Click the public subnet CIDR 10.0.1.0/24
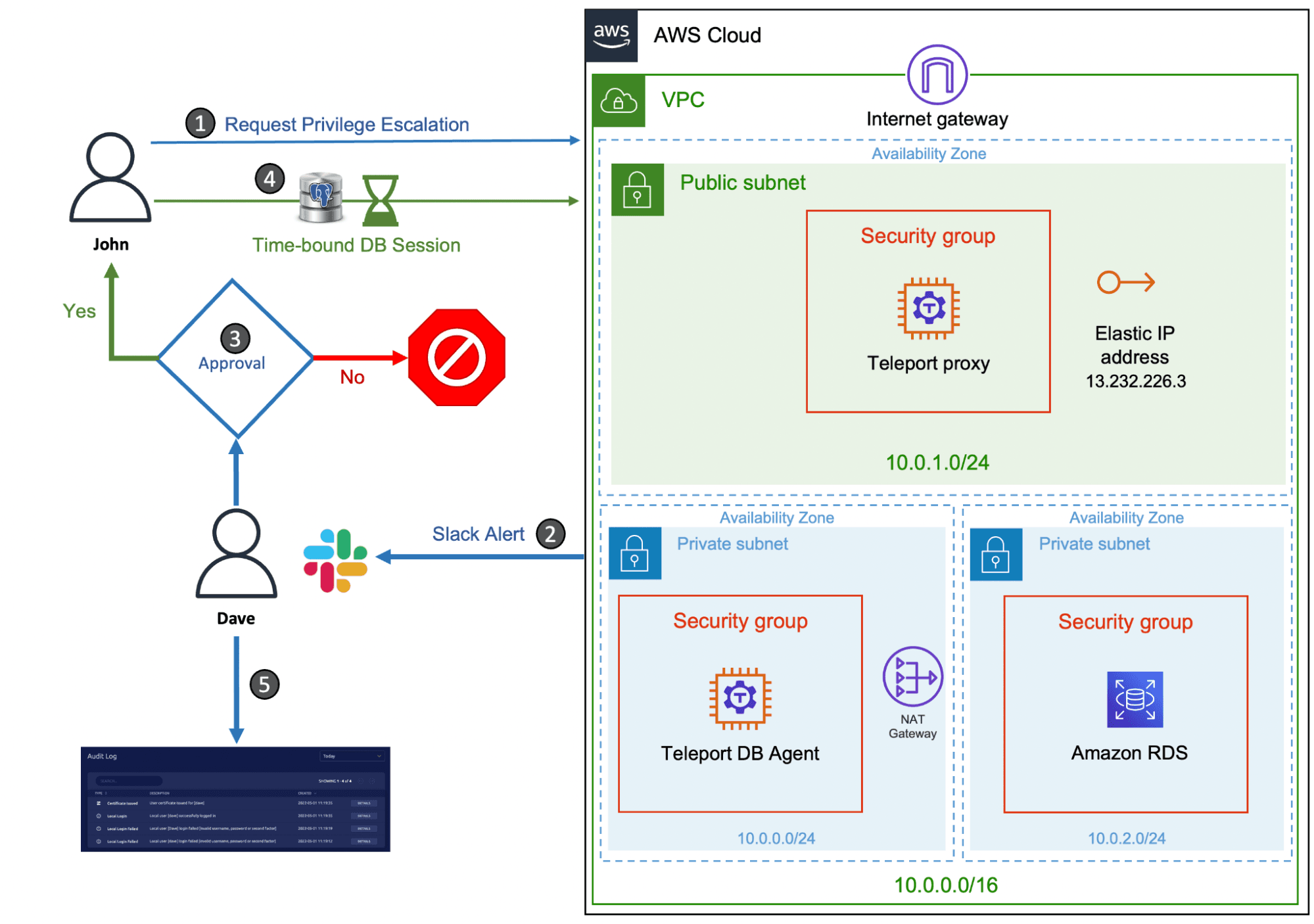The width and height of the screenshot is (1314, 924). [937, 463]
